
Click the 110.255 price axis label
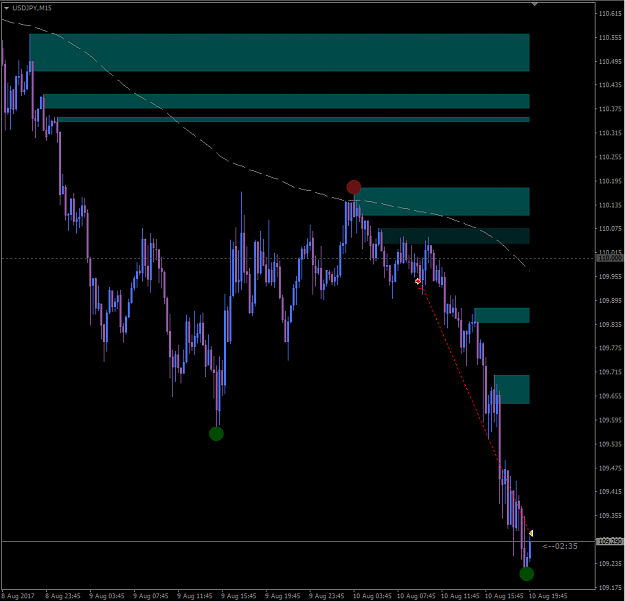pyautogui.click(x=610, y=157)
